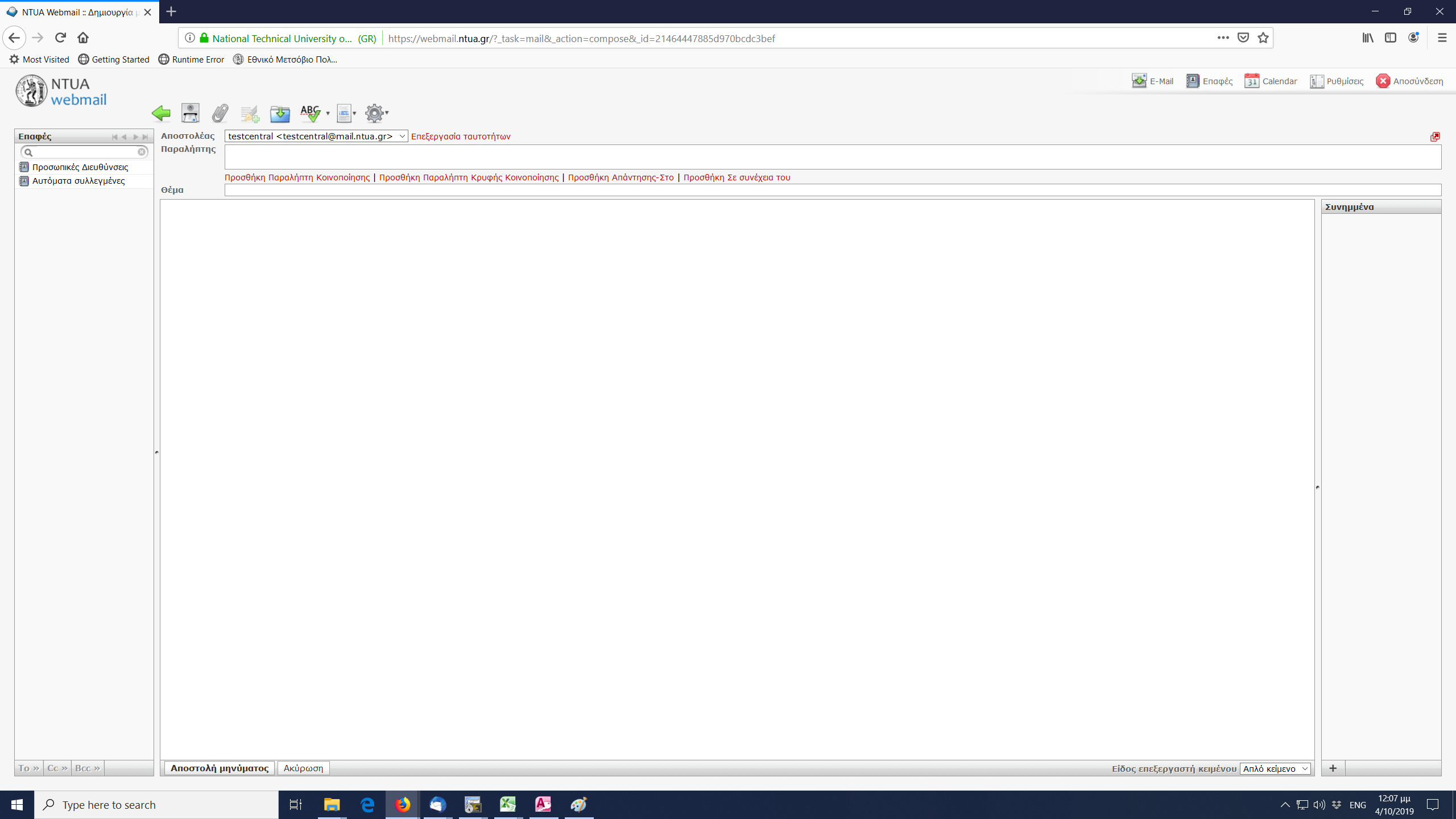Clear the contacts search with X icon
The image size is (1456, 819).
pos(142,152)
